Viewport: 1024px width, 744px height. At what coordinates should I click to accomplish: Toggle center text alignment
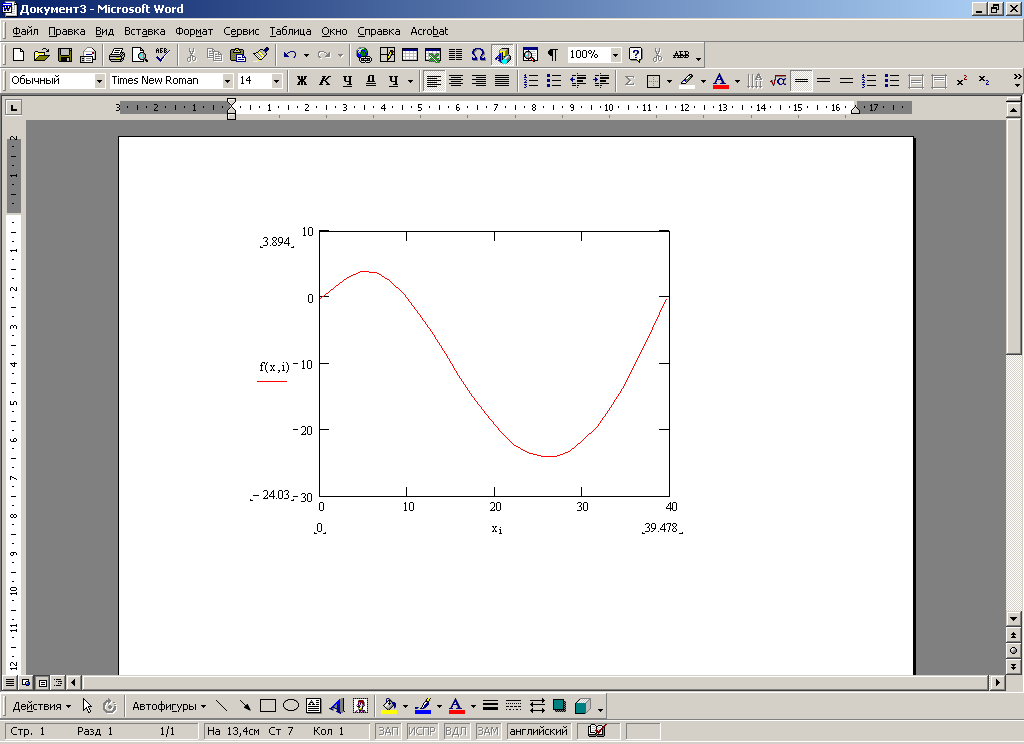coord(456,80)
